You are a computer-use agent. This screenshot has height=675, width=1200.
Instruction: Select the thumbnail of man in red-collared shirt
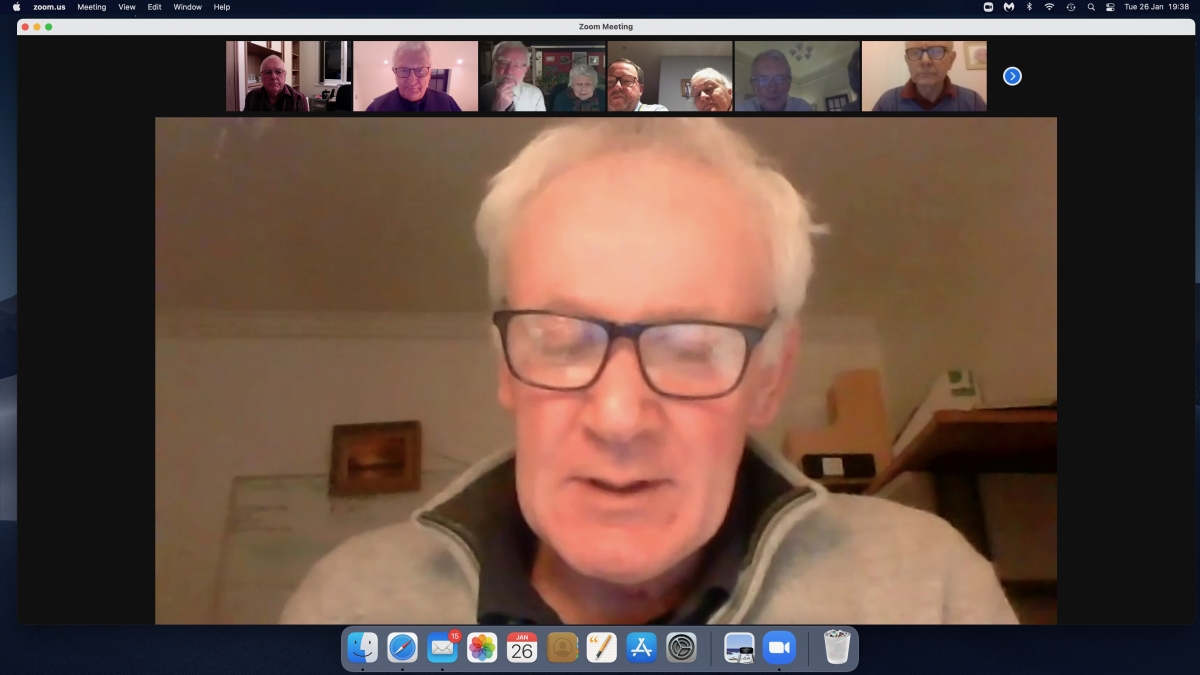pyautogui.click(x=924, y=76)
